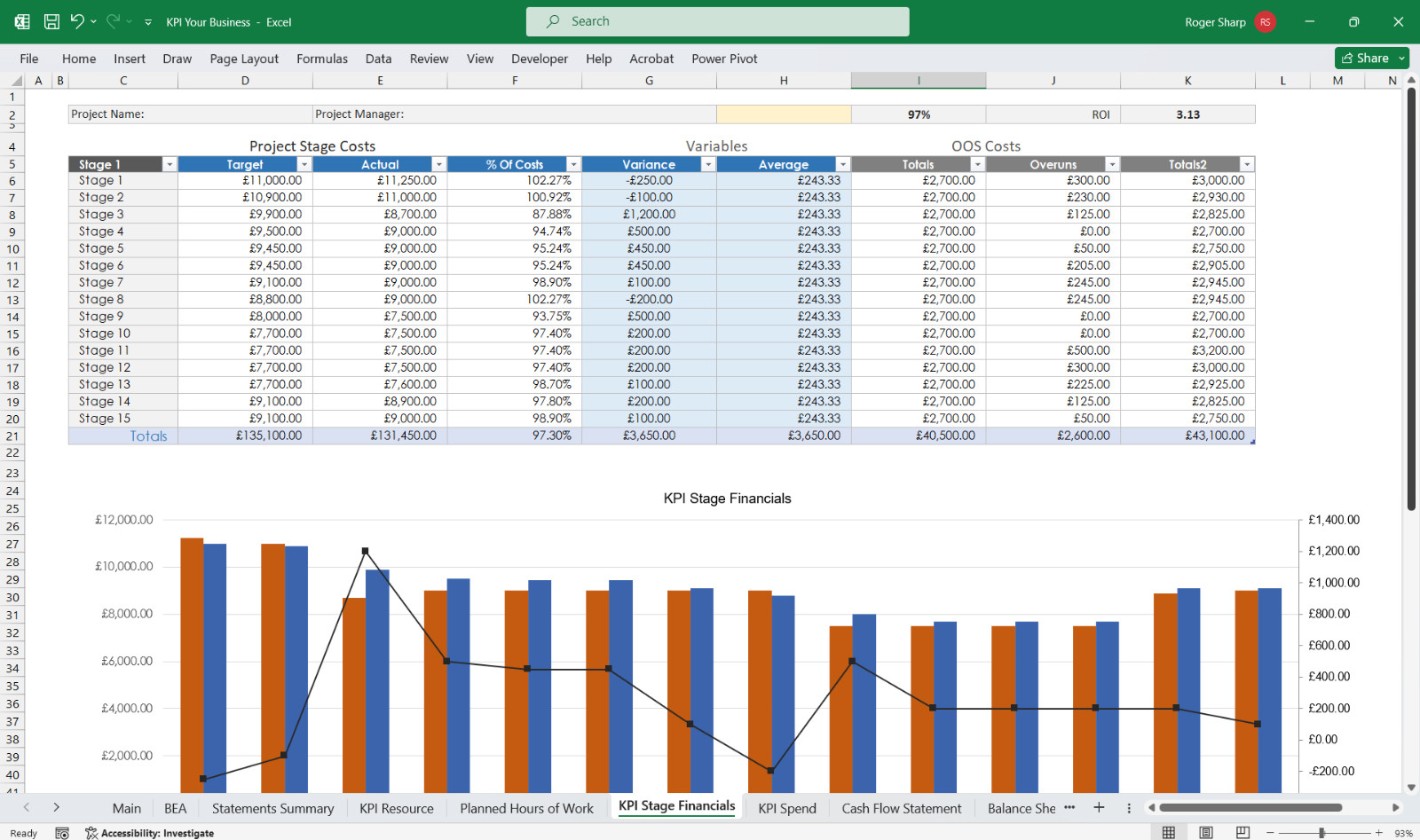Click the Save icon in title bar
Viewport: 1420px width, 840px height.
click(x=51, y=21)
